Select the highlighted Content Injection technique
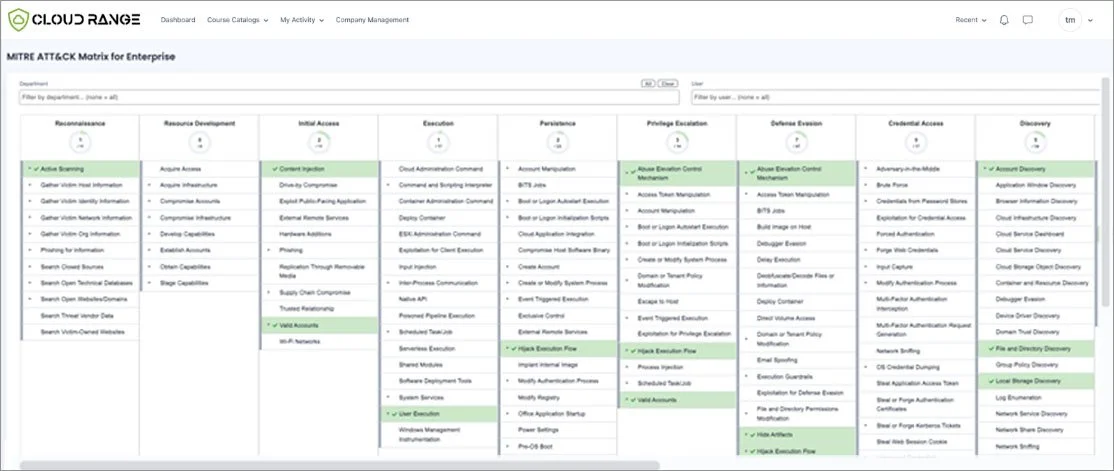 319,169
